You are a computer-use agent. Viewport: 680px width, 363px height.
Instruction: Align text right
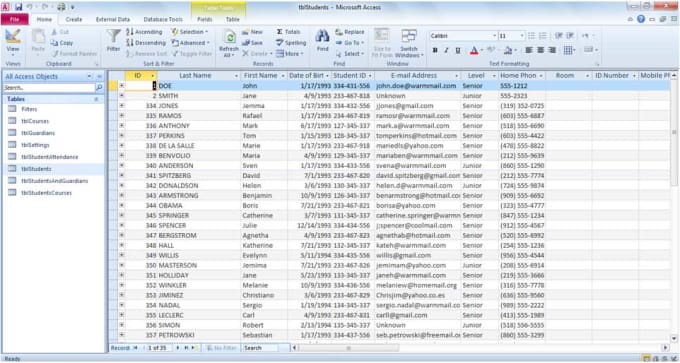[552, 50]
